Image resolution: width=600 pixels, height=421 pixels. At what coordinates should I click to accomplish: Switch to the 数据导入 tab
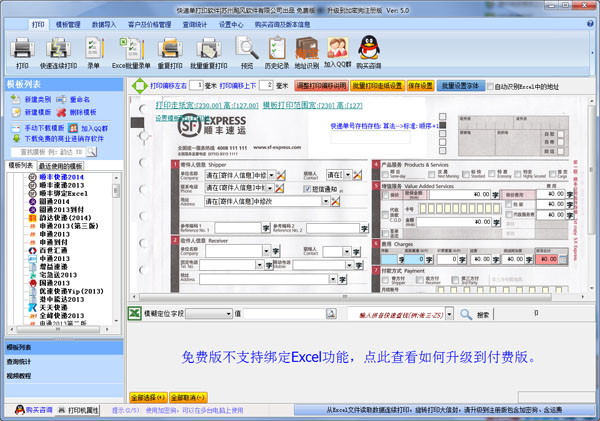coord(104,24)
